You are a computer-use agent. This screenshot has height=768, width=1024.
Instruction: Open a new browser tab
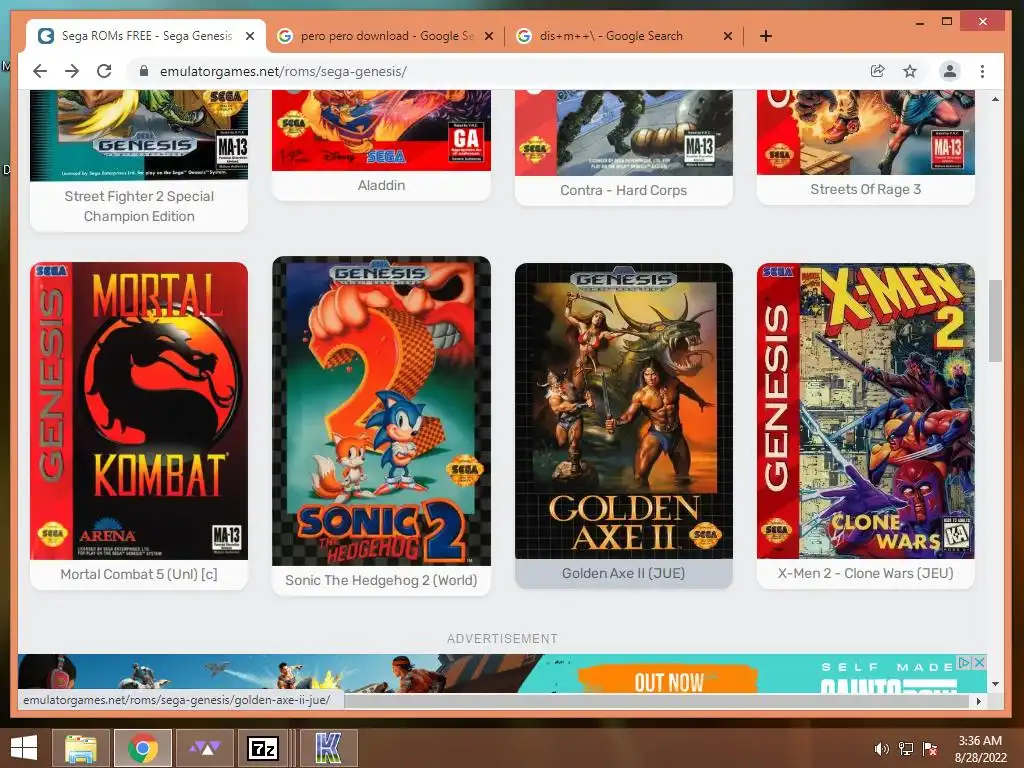(x=766, y=36)
